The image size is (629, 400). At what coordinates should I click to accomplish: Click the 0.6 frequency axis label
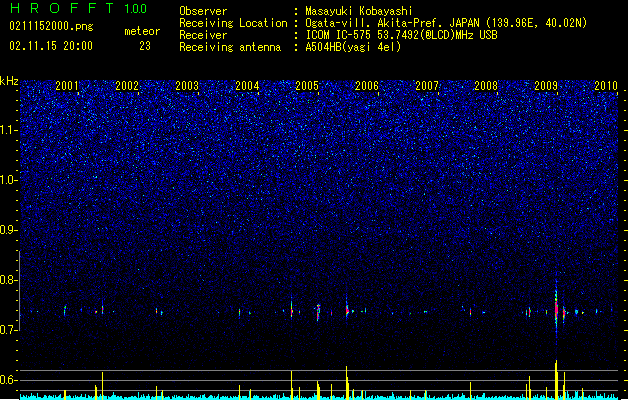[x=9, y=380]
